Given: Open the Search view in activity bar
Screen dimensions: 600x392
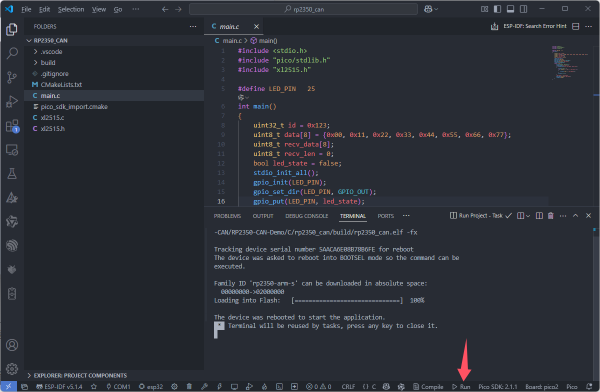Looking at the screenshot, I should tap(12, 53).
